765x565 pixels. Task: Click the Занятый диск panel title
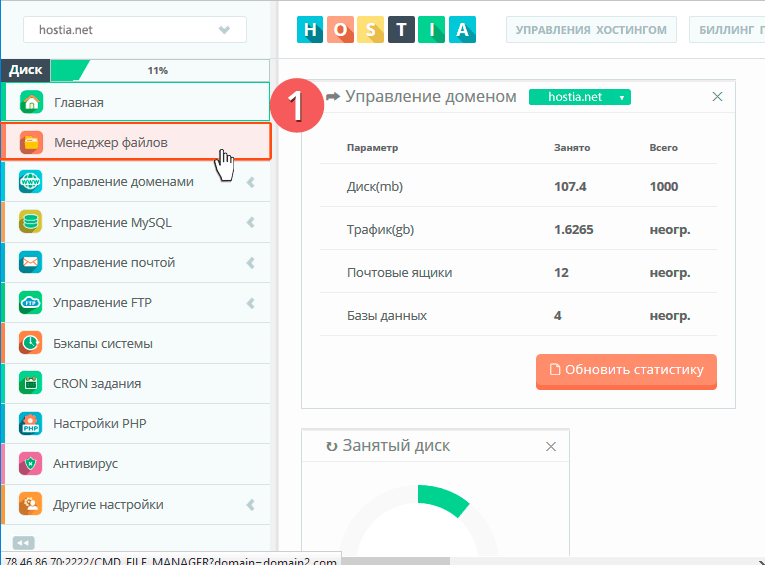pyautogui.click(x=396, y=445)
